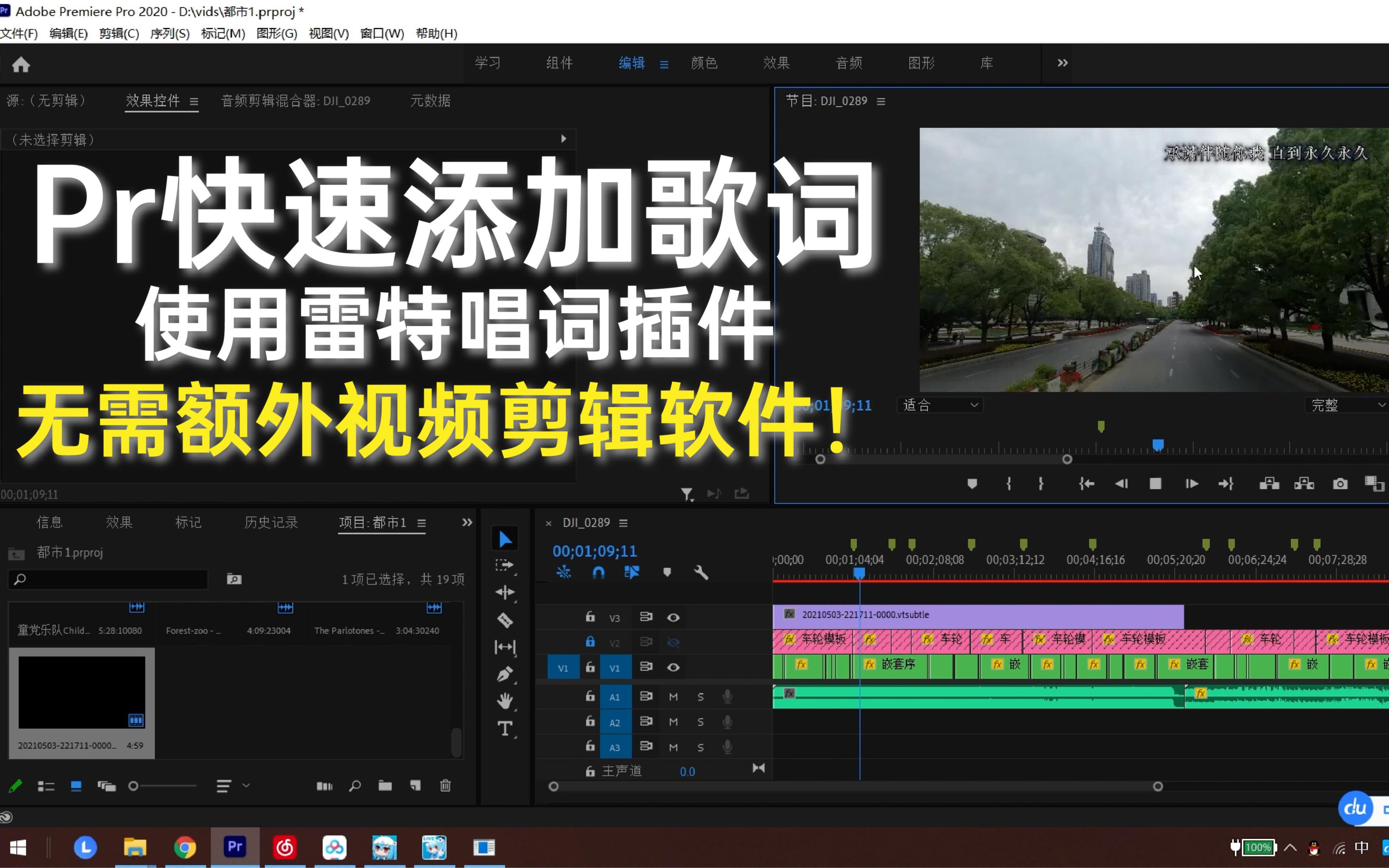This screenshot has width=1389, height=868.
Task: Toggle snap in timeline magnet icon
Action: click(x=598, y=572)
